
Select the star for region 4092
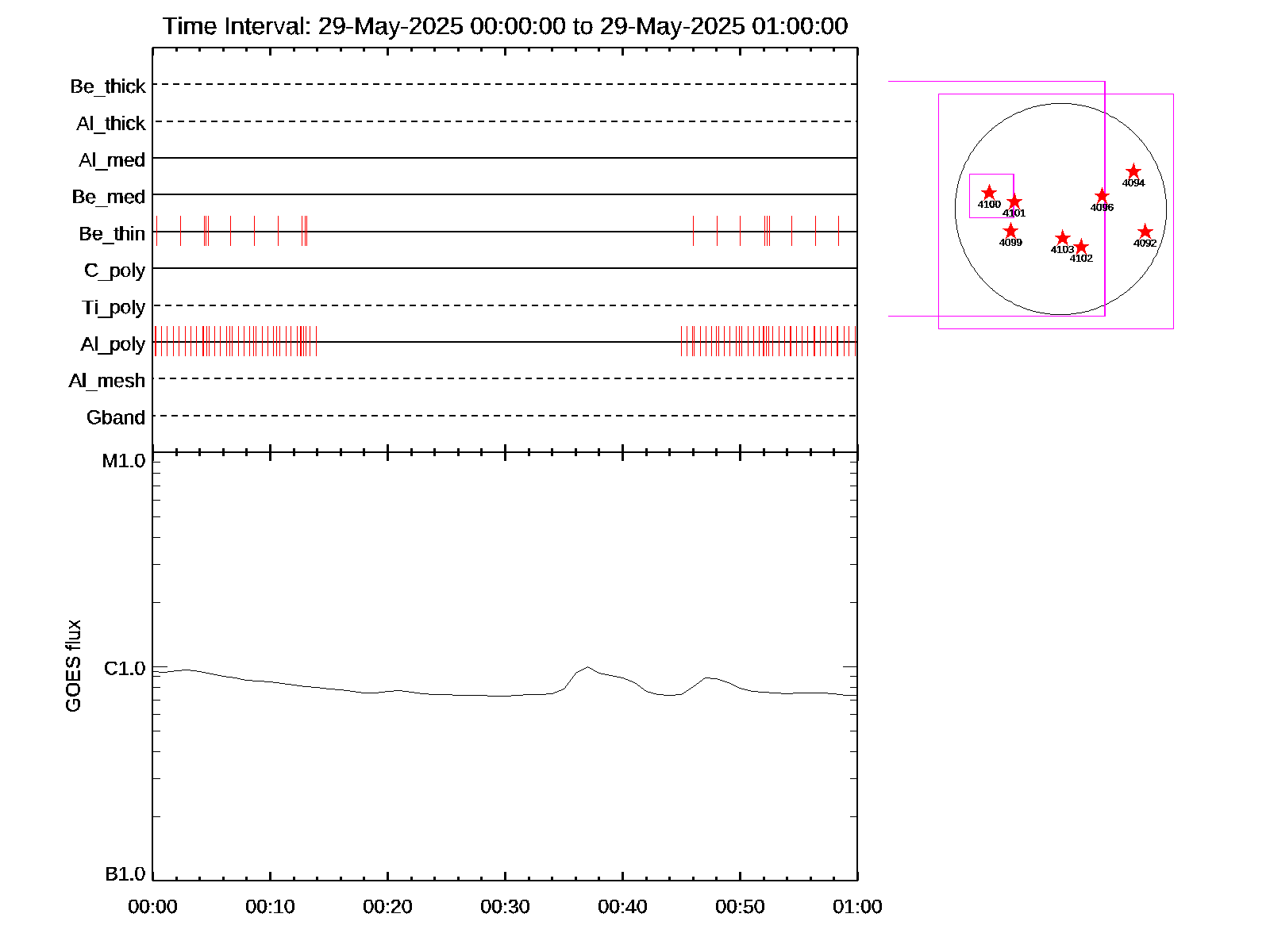1145,232
